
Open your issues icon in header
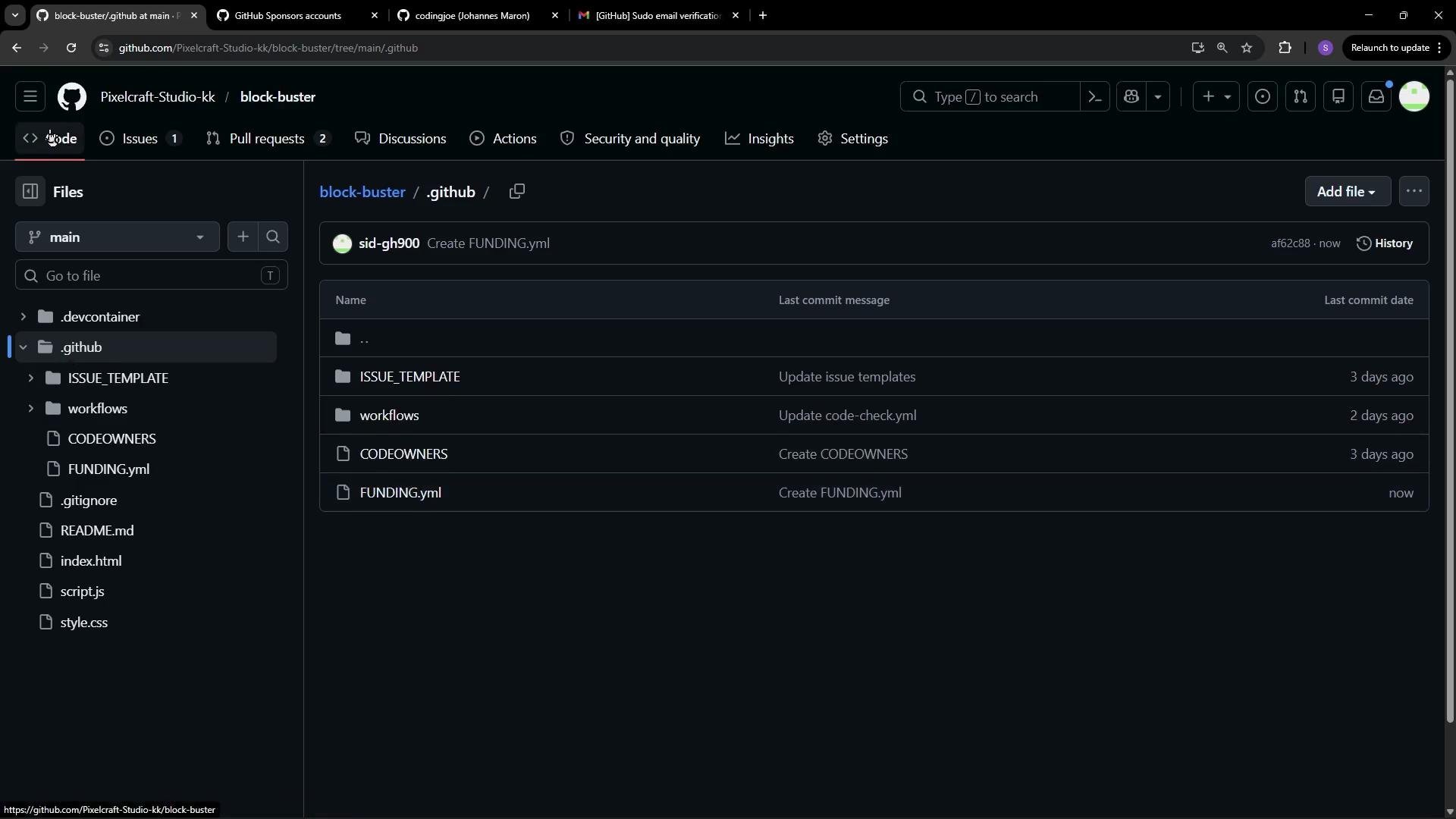[x=1263, y=97]
